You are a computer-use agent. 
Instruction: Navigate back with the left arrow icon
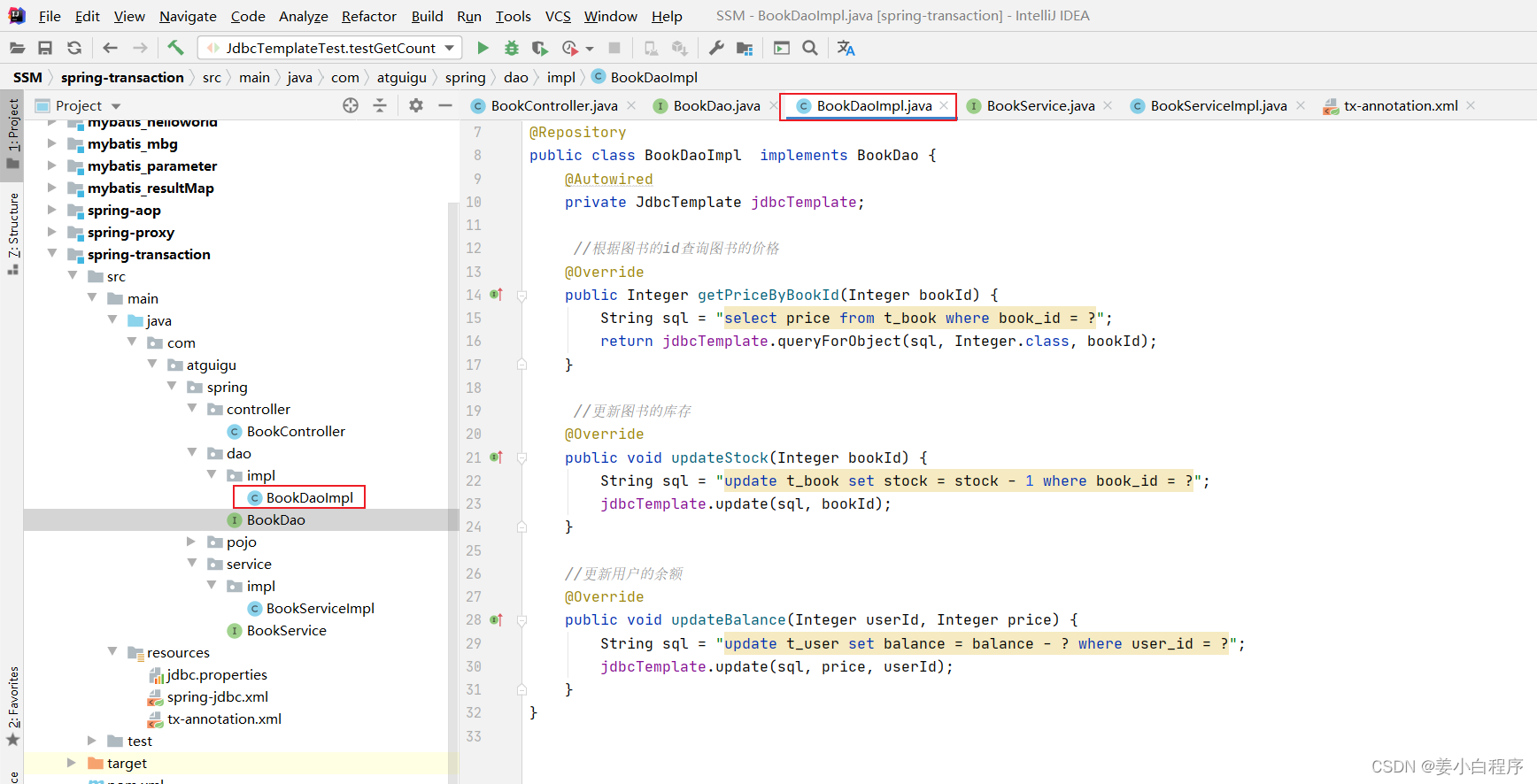pyautogui.click(x=110, y=48)
